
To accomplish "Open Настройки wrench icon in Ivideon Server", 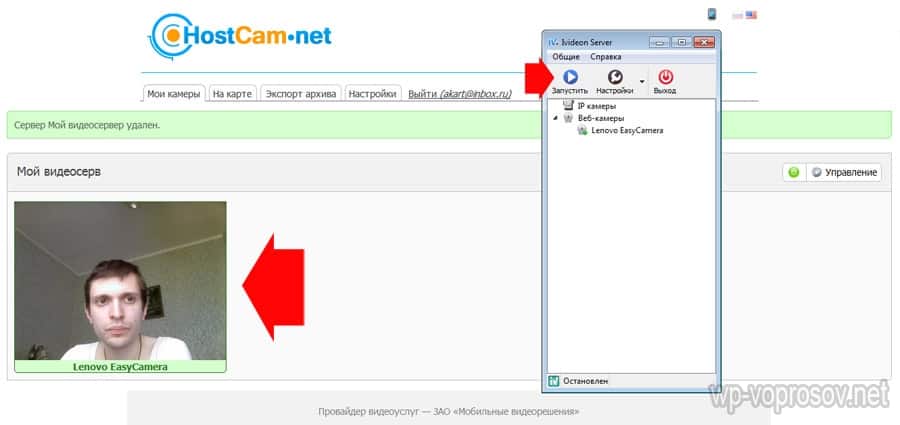I will pyautogui.click(x=616, y=77).
